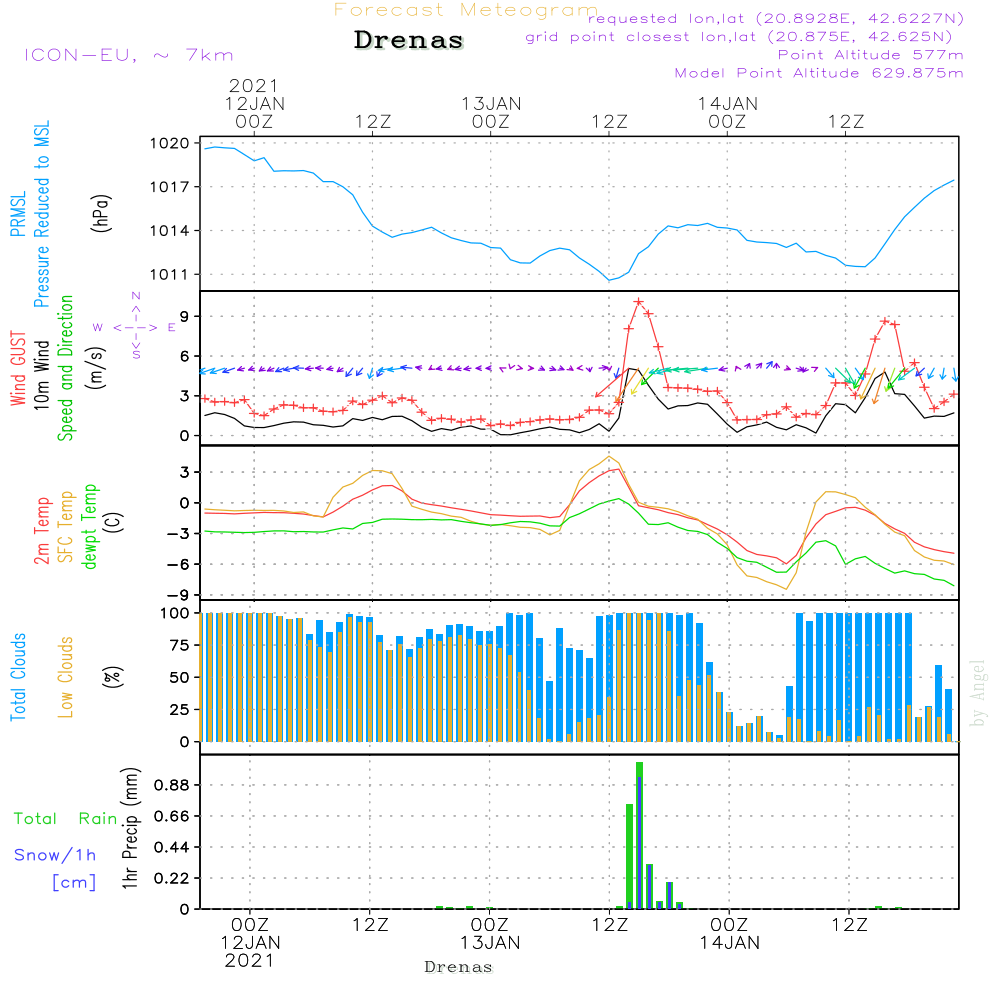1000x1000 pixels.
Task: Click the bottom '12JAN 2021' date label
Action: (250, 952)
